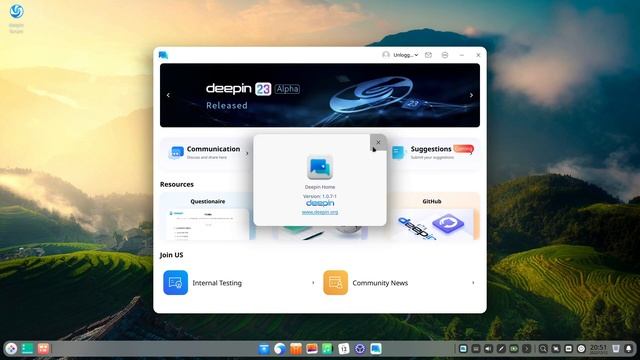Click the Join US heading
The height and width of the screenshot is (360, 640).
coord(171,255)
